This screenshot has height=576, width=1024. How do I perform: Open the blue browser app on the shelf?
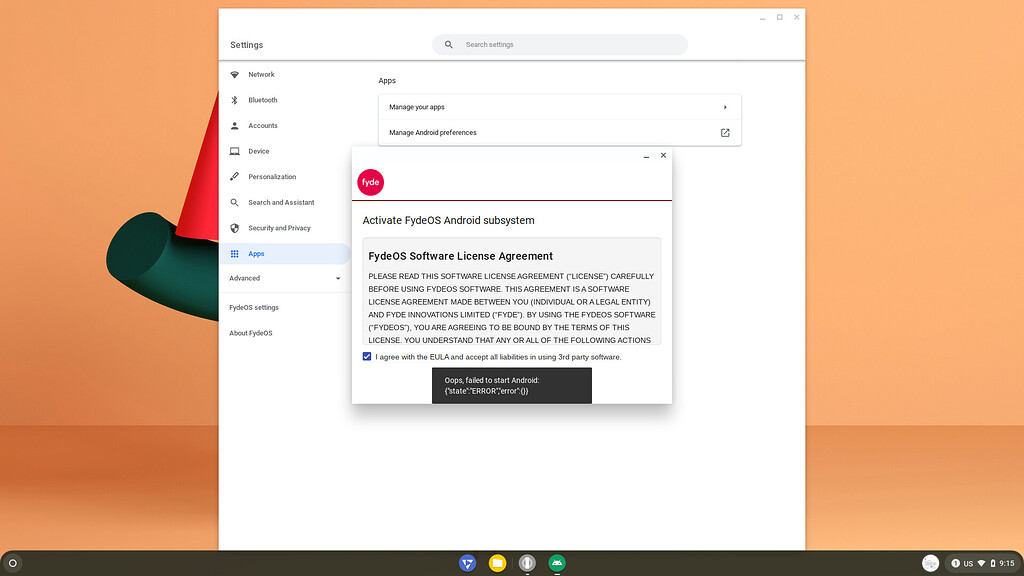click(x=468, y=563)
